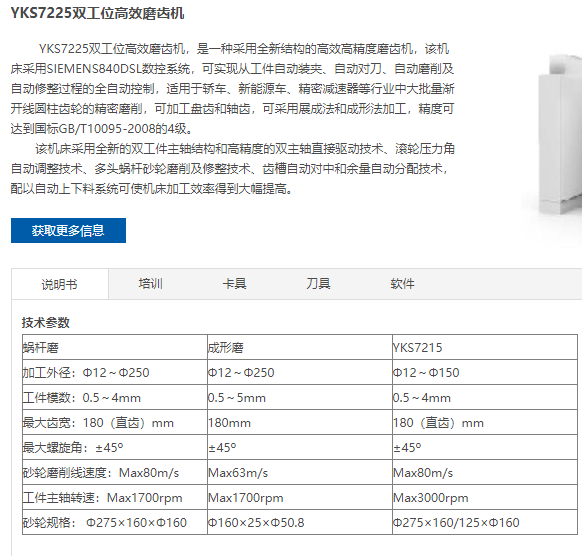Viewport: 582px width, 556px height.
Task: Switch to the 说明书 tab
Action: coord(60,284)
